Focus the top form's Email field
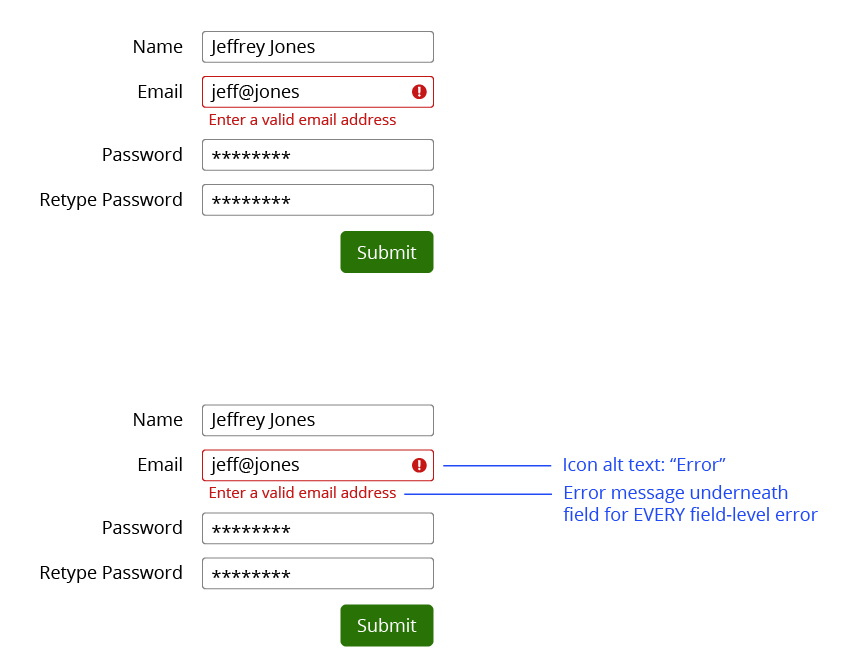Viewport: 843px width, 669px height. [x=318, y=92]
